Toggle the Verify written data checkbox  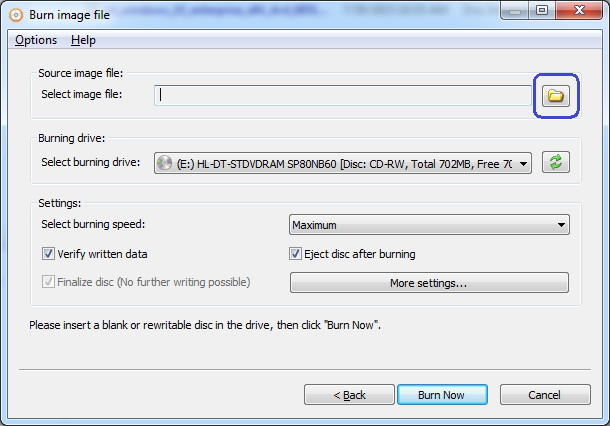coord(48,254)
